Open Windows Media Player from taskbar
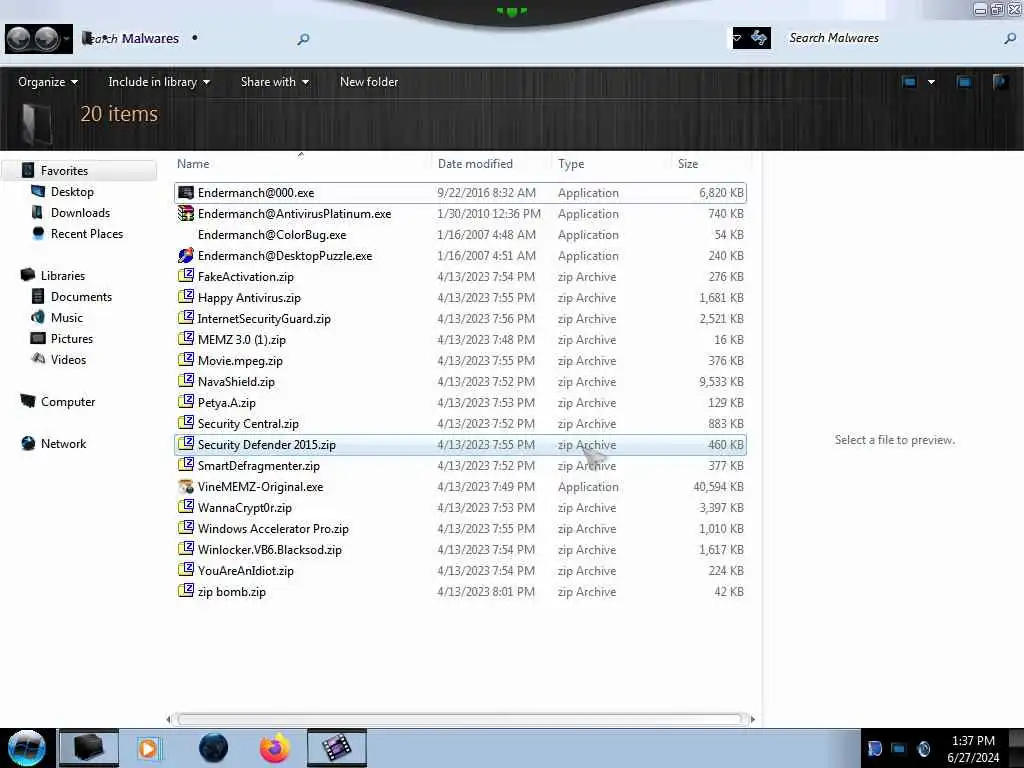The height and width of the screenshot is (768, 1024). click(148, 748)
